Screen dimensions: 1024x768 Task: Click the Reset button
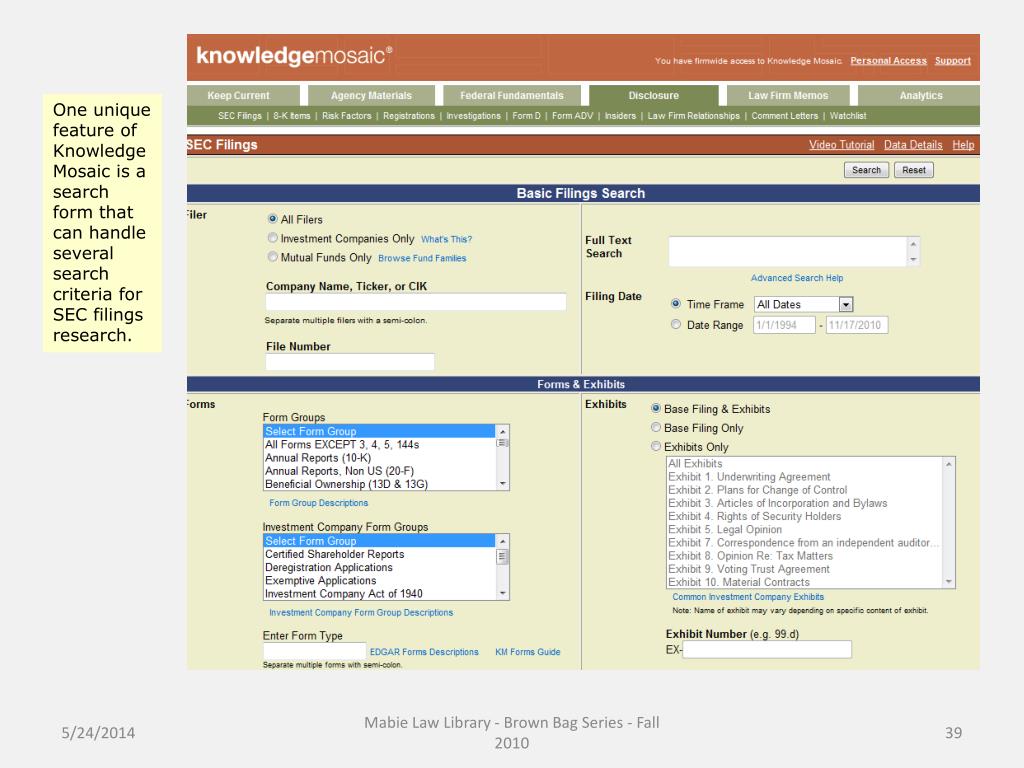914,170
